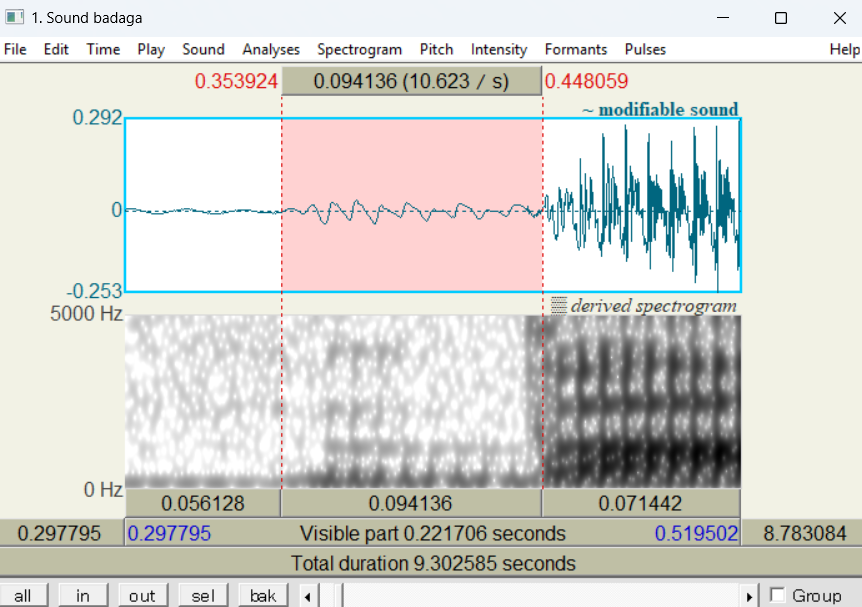Viewport: 862px width, 607px height.
Task: Minimize the Sound badaga window
Action: 723,18
